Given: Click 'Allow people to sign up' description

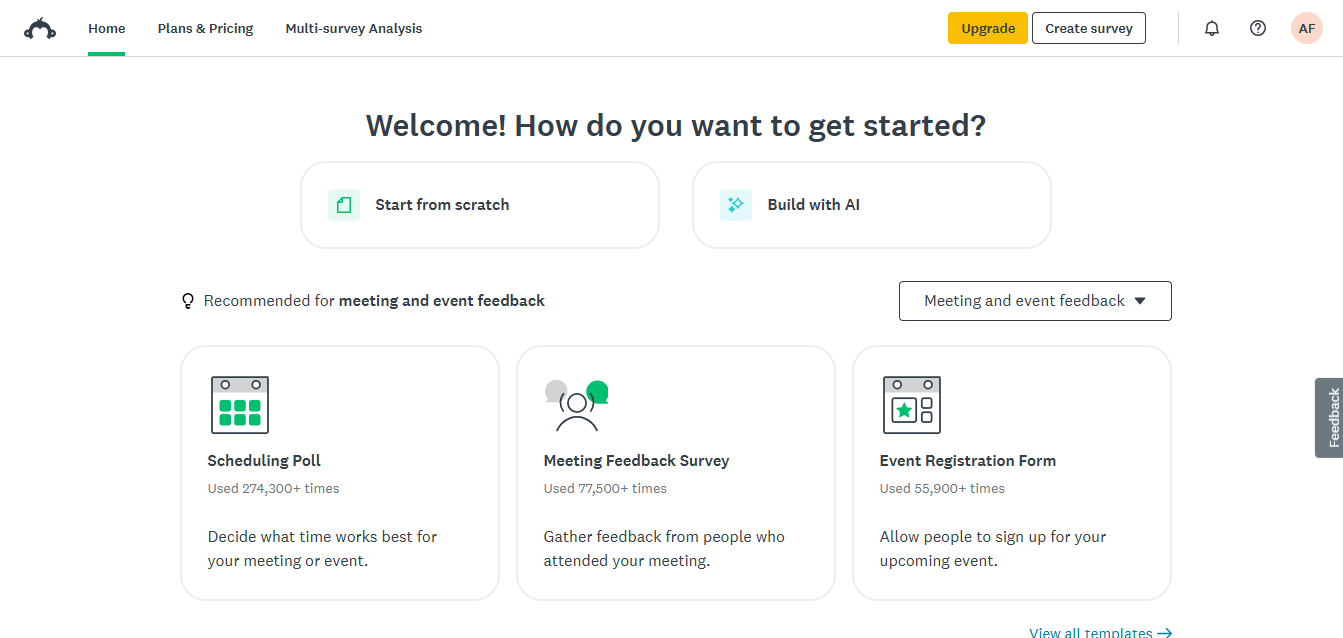Looking at the screenshot, I should tap(993, 549).
